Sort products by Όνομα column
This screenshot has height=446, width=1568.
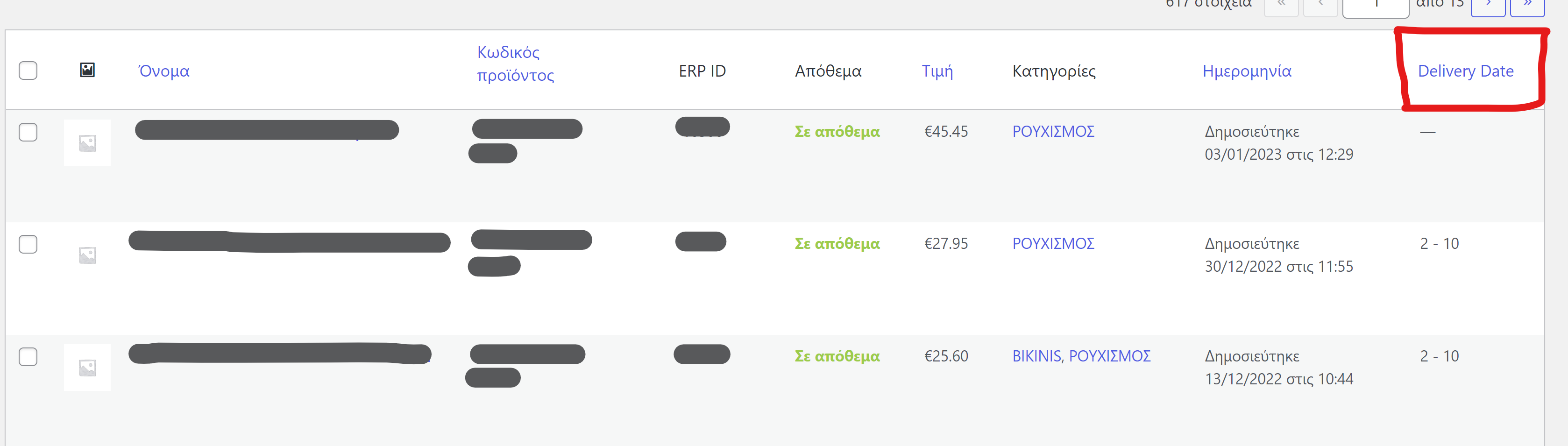point(164,71)
